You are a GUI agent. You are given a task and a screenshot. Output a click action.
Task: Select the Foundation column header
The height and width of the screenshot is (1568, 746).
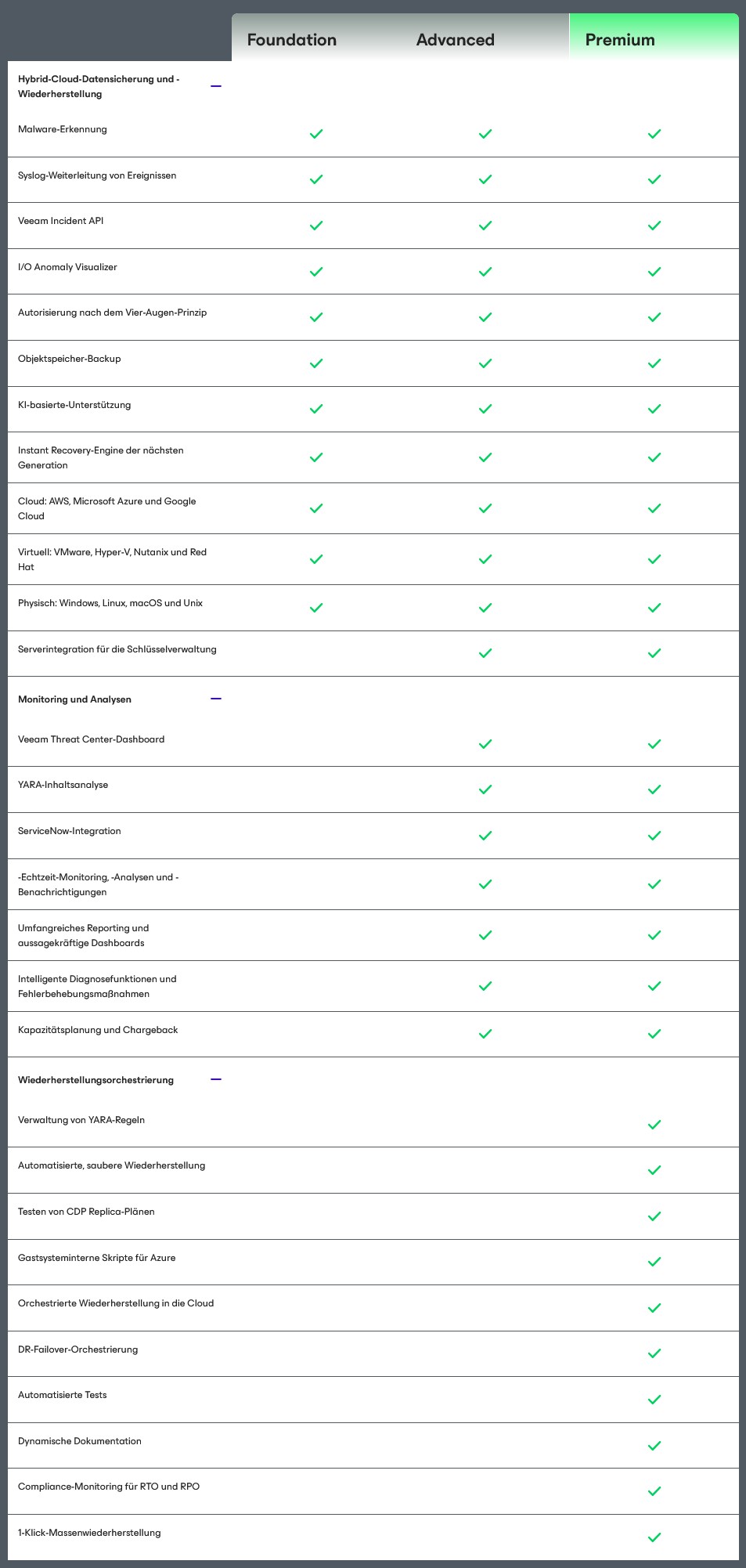pos(292,40)
